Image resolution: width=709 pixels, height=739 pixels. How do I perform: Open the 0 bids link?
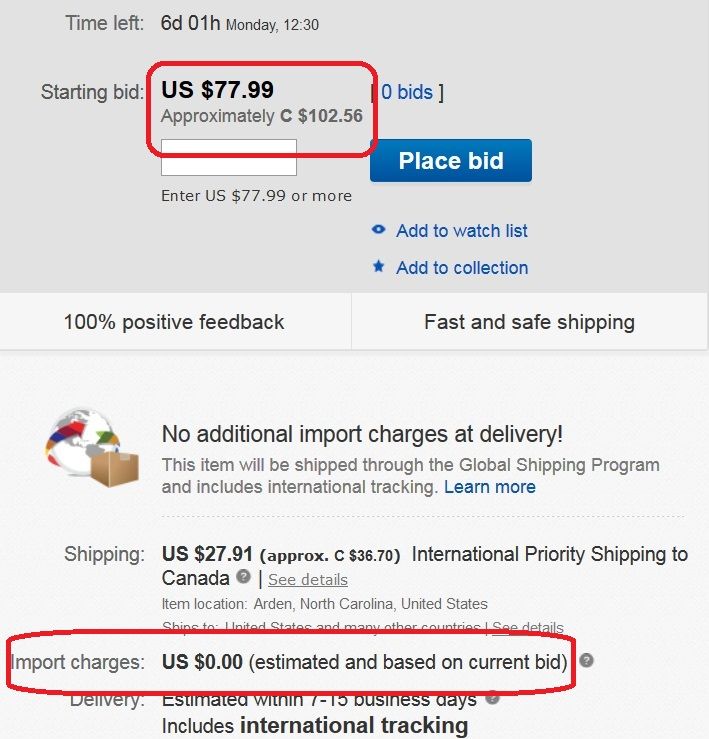(407, 92)
